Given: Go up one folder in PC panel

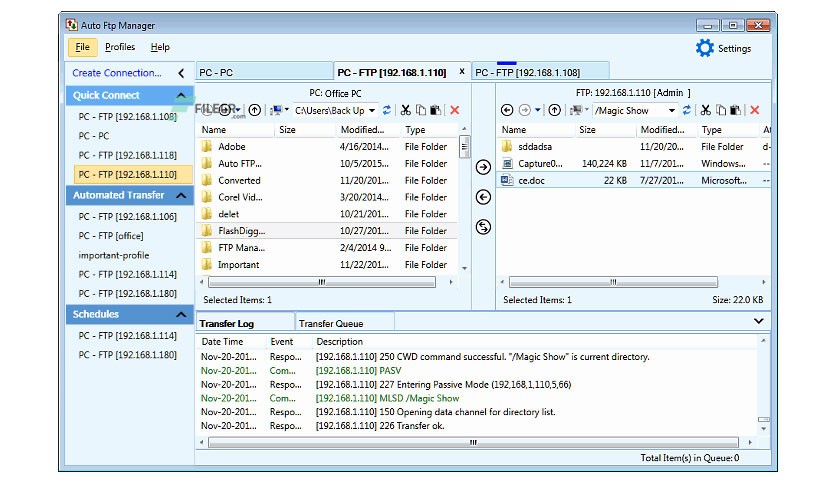Looking at the screenshot, I should click(x=255, y=110).
